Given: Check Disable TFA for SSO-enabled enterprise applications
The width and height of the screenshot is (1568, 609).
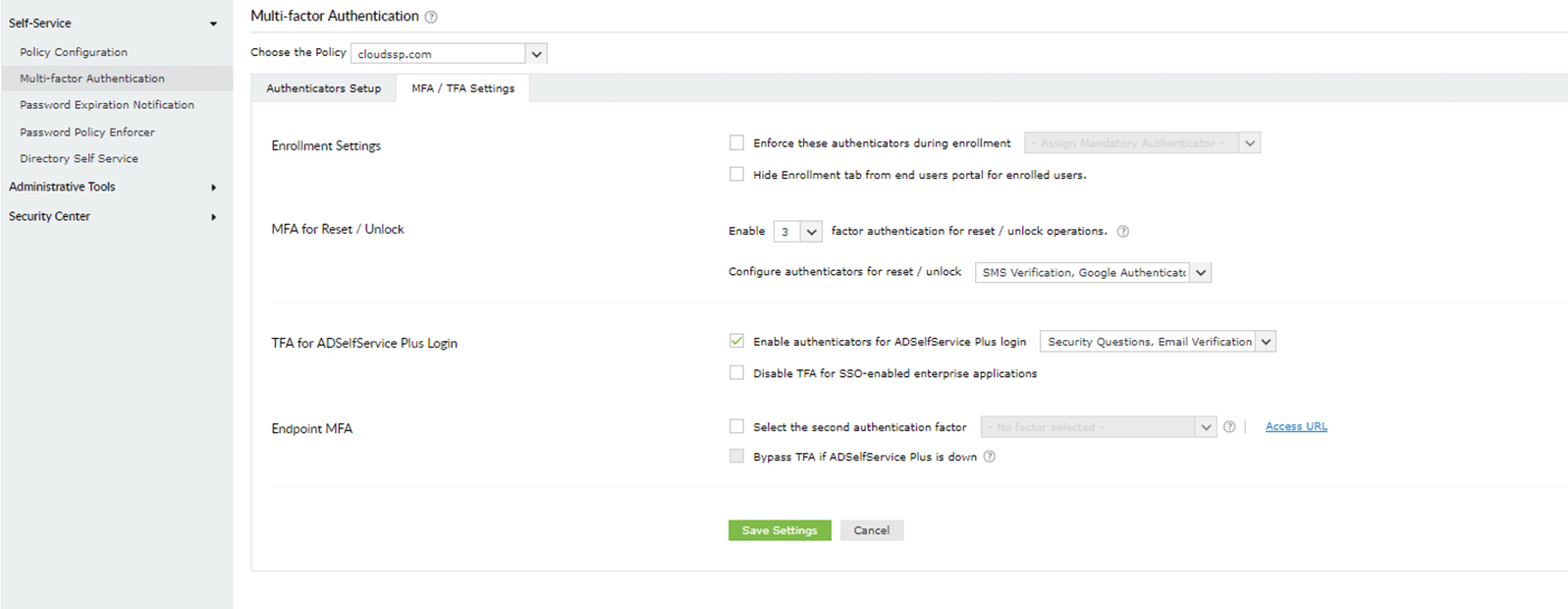Looking at the screenshot, I should (x=736, y=373).
